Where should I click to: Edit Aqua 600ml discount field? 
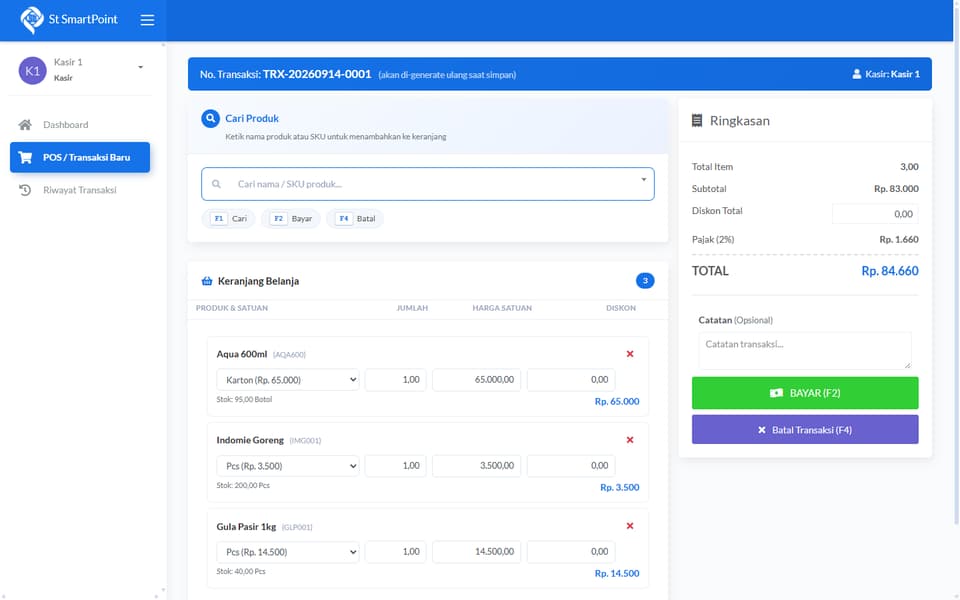click(x=571, y=380)
